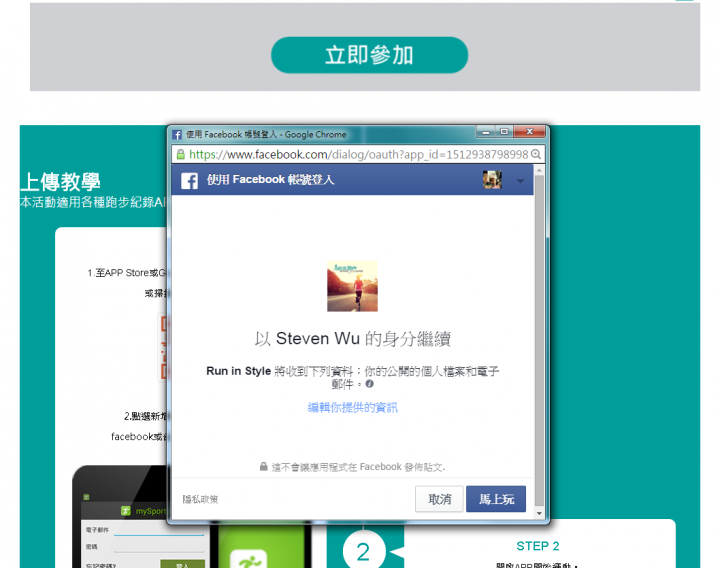Click the popup scrollbar down arrow
The height and width of the screenshot is (568, 720).
tap(539, 513)
